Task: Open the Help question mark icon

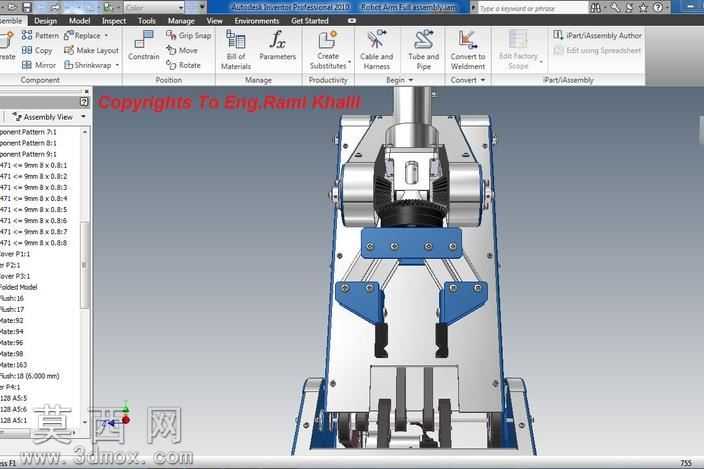Action: 658,8
